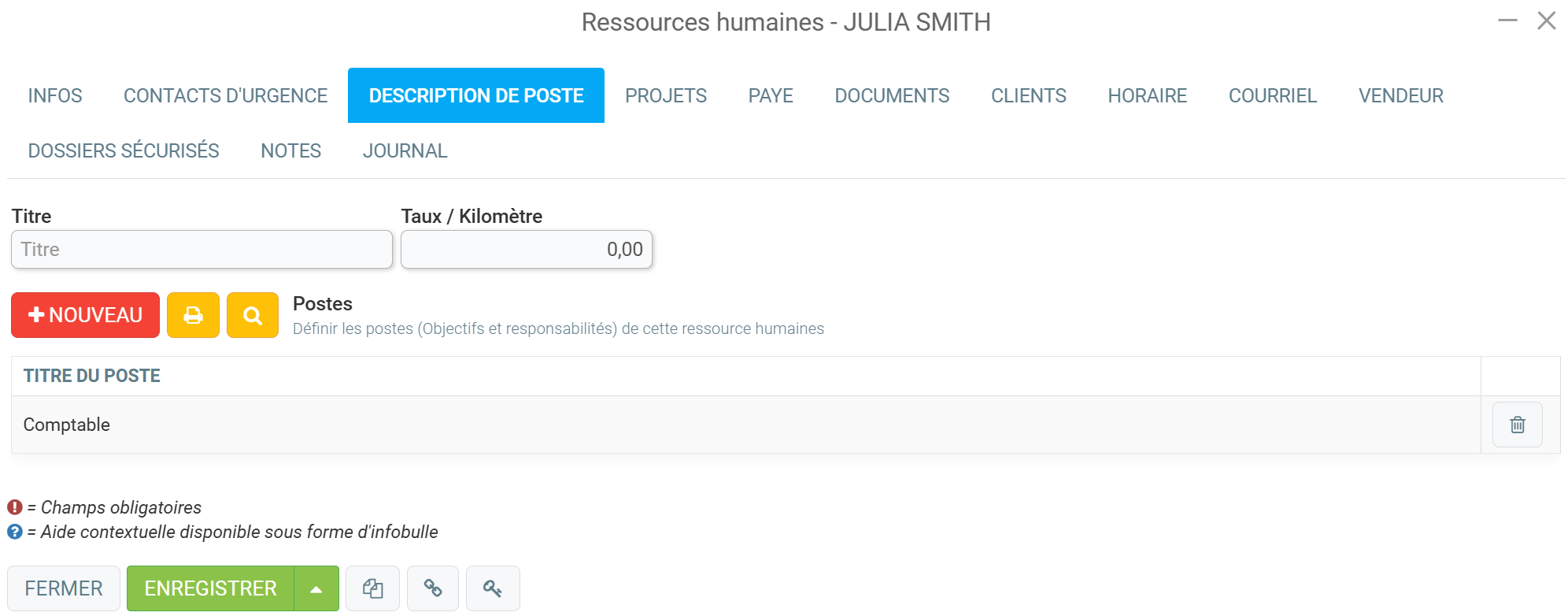Screen dimensions: 1568x616
Task: Open the Paye tab
Action: pyautogui.click(x=771, y=95)
